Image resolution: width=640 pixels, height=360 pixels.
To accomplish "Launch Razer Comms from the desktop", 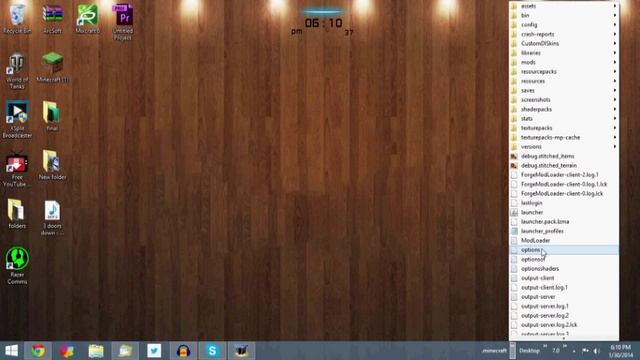I will coord(17,265).
